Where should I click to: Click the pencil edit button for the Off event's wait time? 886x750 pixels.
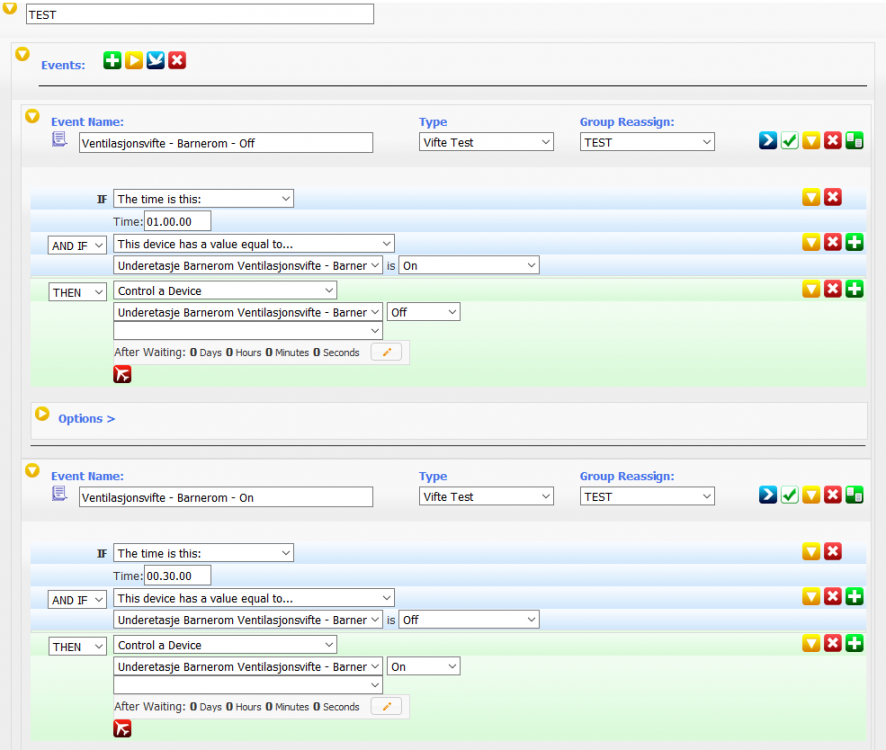(386, 352)
